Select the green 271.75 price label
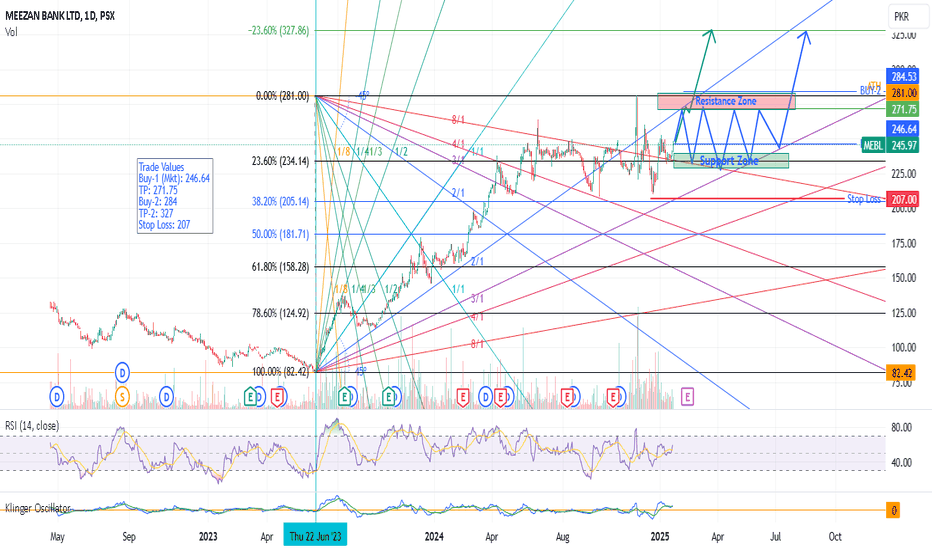932x550 pixels. pyautogui.click(x=902, y=109)
